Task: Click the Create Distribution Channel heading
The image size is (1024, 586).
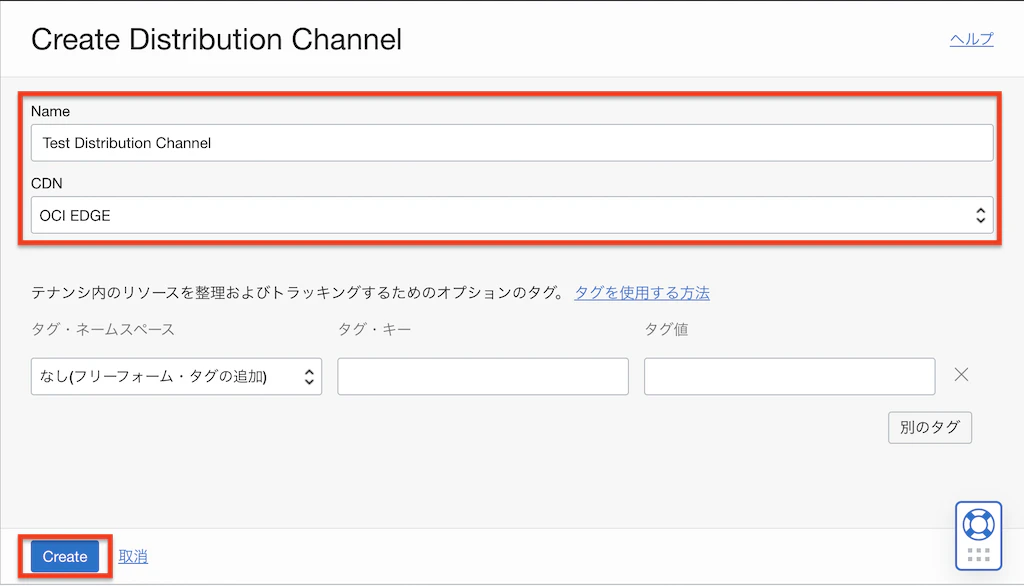Action: click(216, 39)
